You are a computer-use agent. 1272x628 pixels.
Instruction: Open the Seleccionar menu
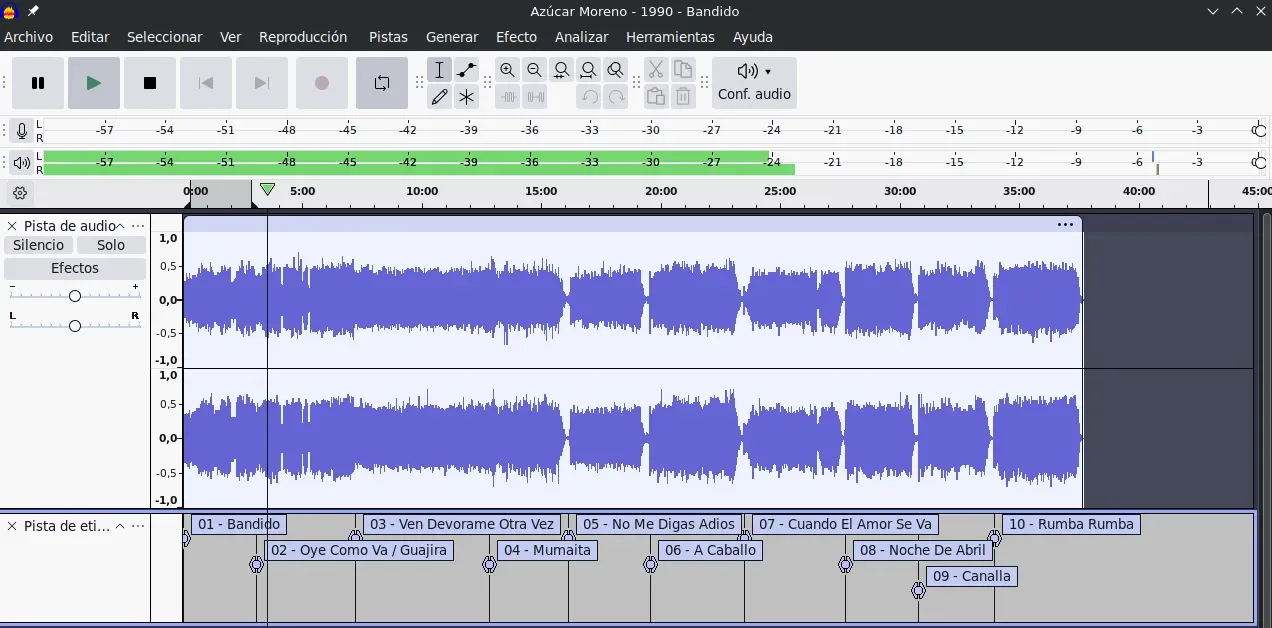point(164,37)
